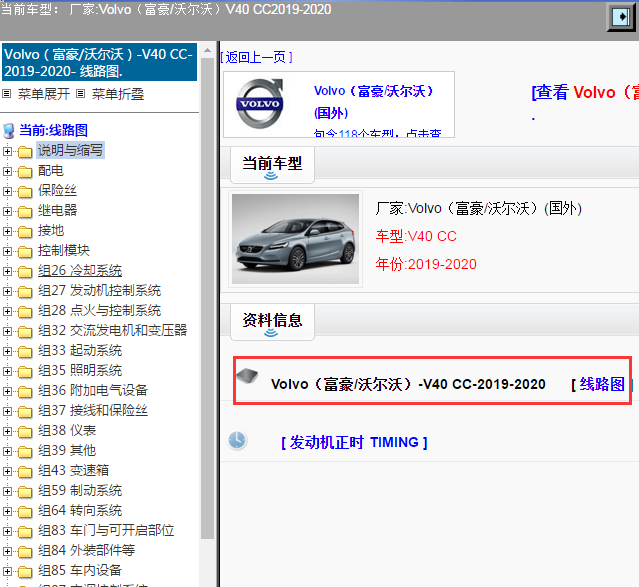Screen dimensions: 639x587
Task: Open the 线路图 wiring diagram link
Action: pyautogui.click(x=602, y=384)
